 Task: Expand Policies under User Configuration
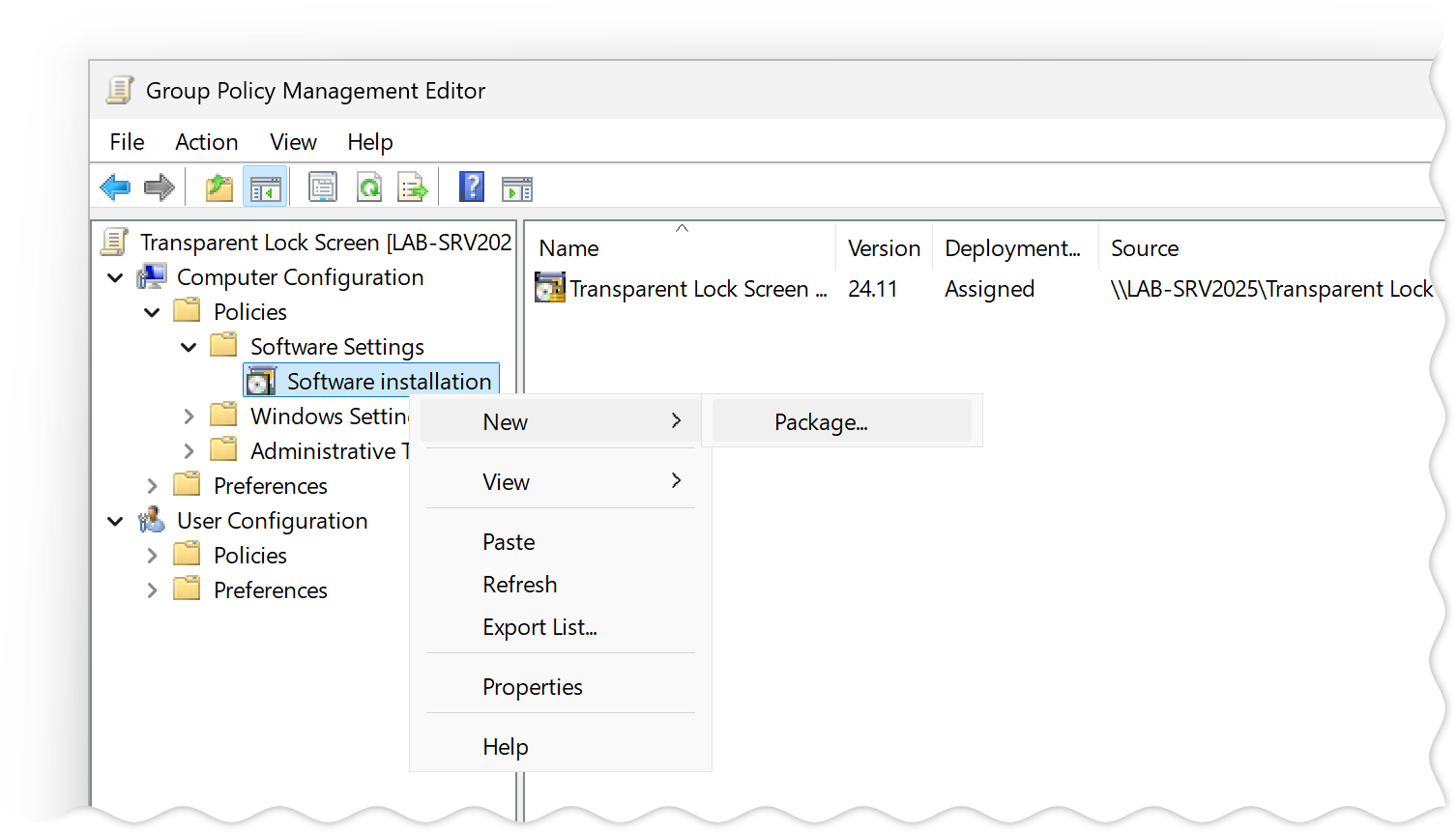(x=152, y=556)
